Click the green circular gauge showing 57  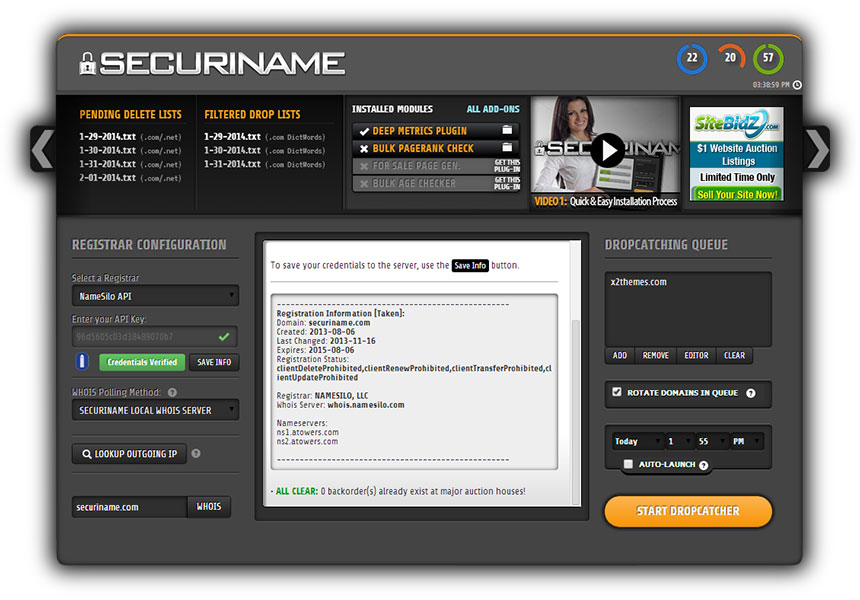click(x=768, y=58)
